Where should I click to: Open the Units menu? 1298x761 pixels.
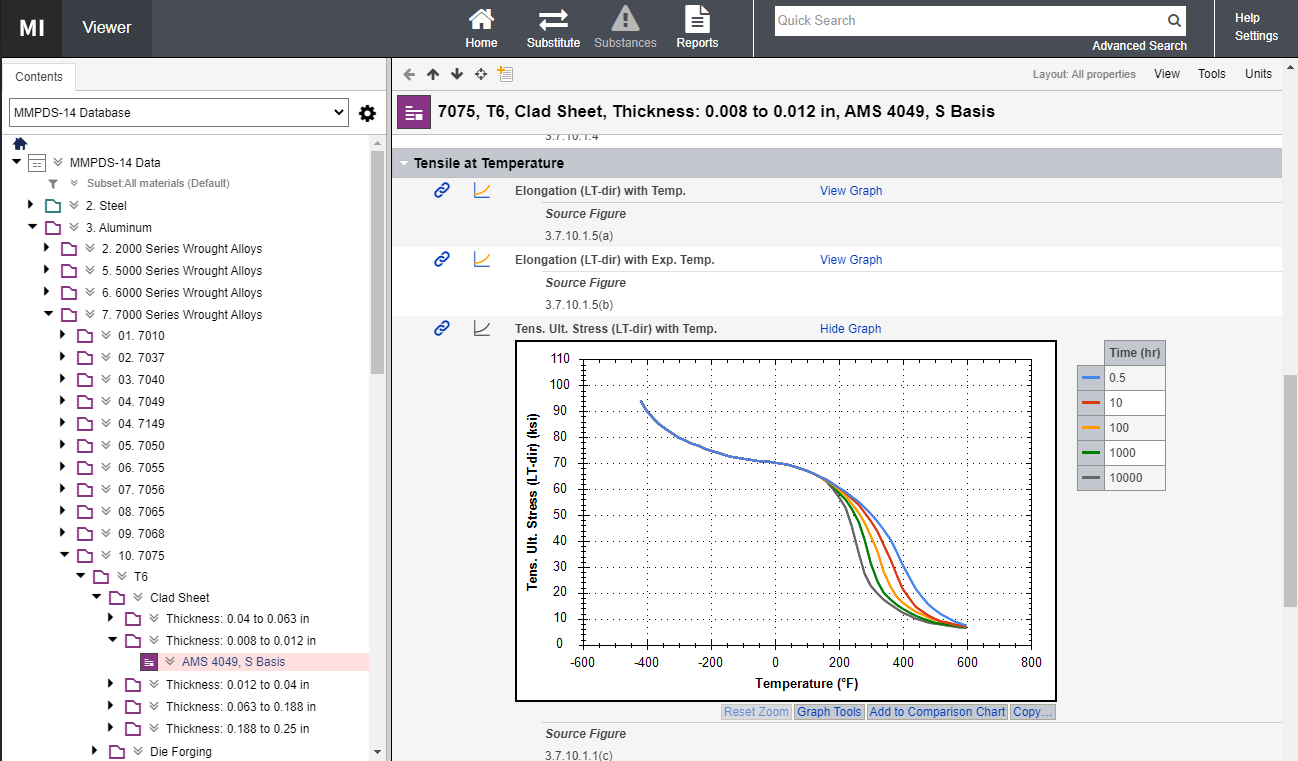click(x=1259, y=74)
